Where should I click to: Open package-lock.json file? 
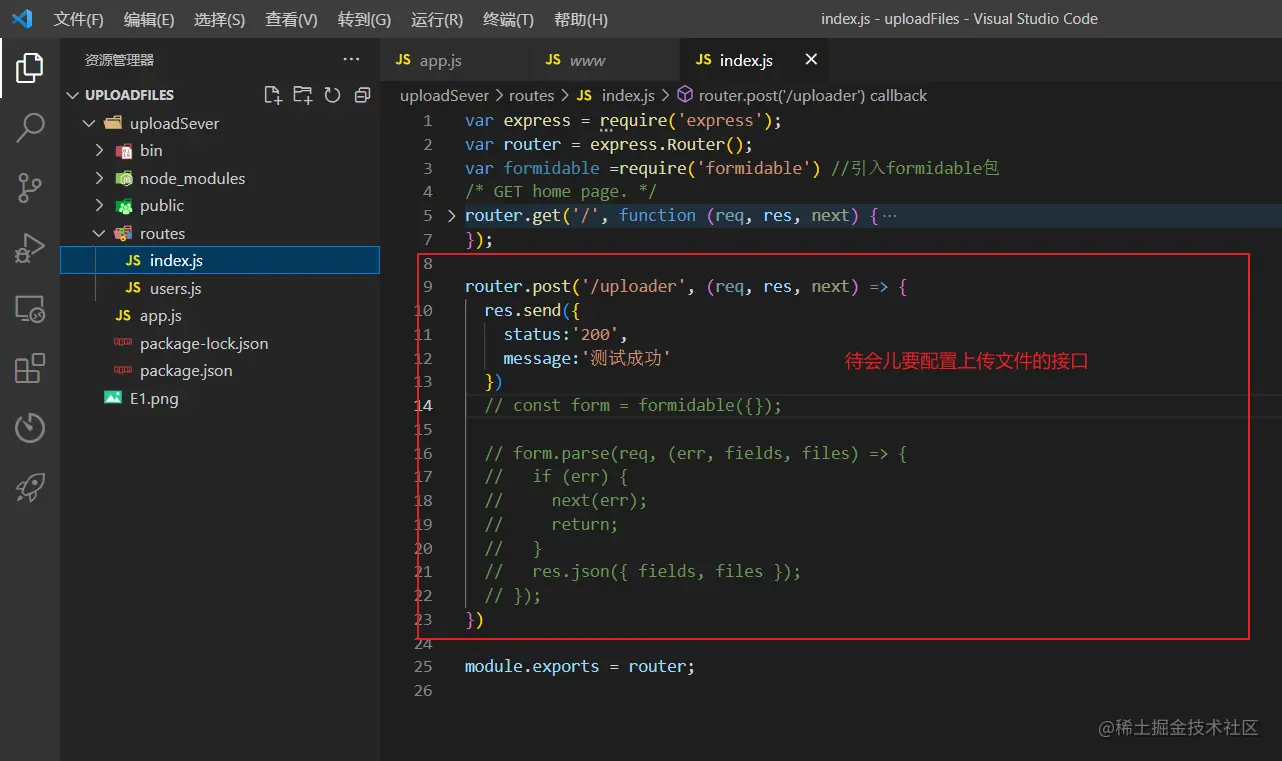pos(220,343)
